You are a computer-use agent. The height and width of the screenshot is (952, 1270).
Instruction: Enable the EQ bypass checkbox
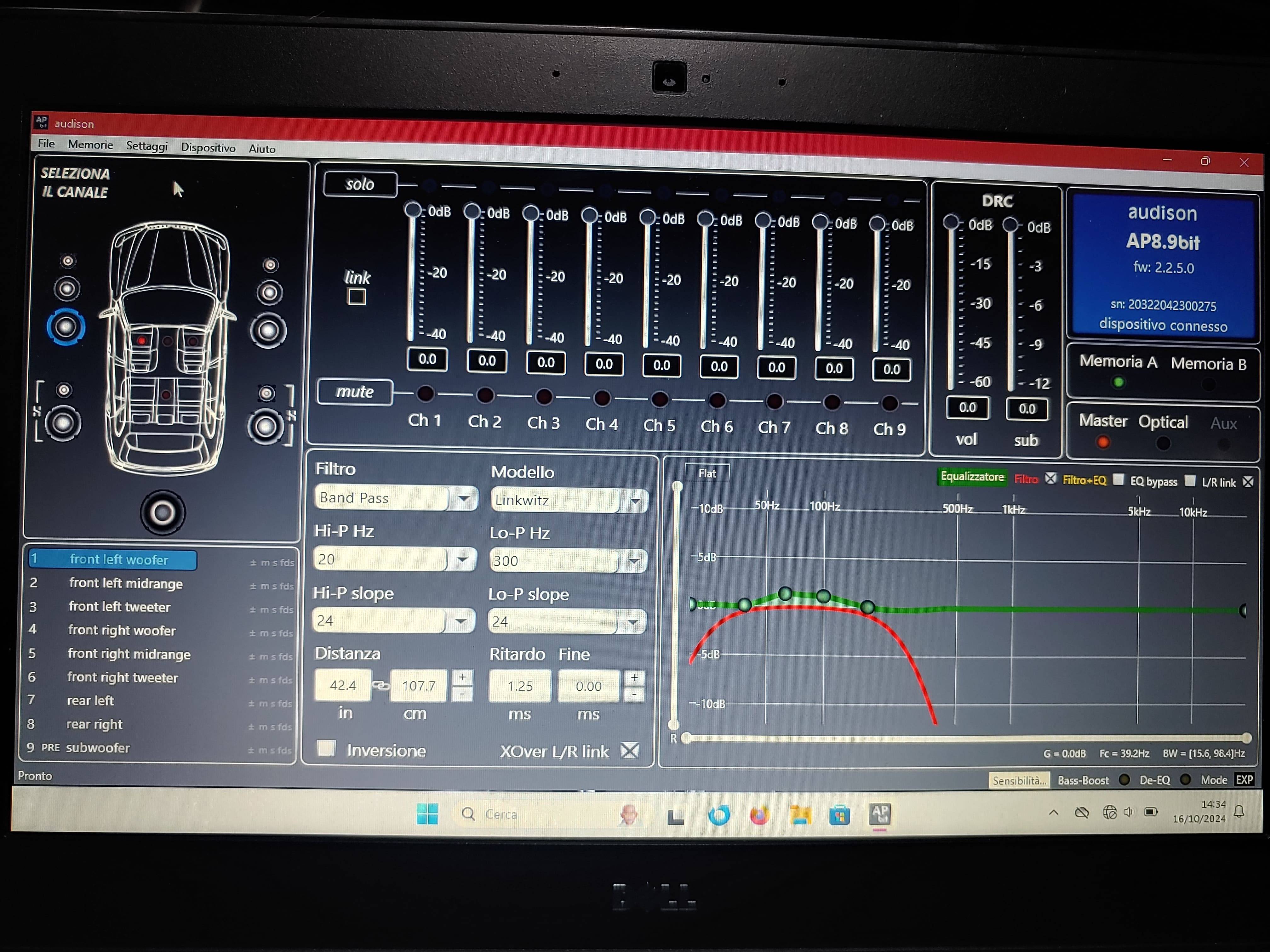(1190, 481)
